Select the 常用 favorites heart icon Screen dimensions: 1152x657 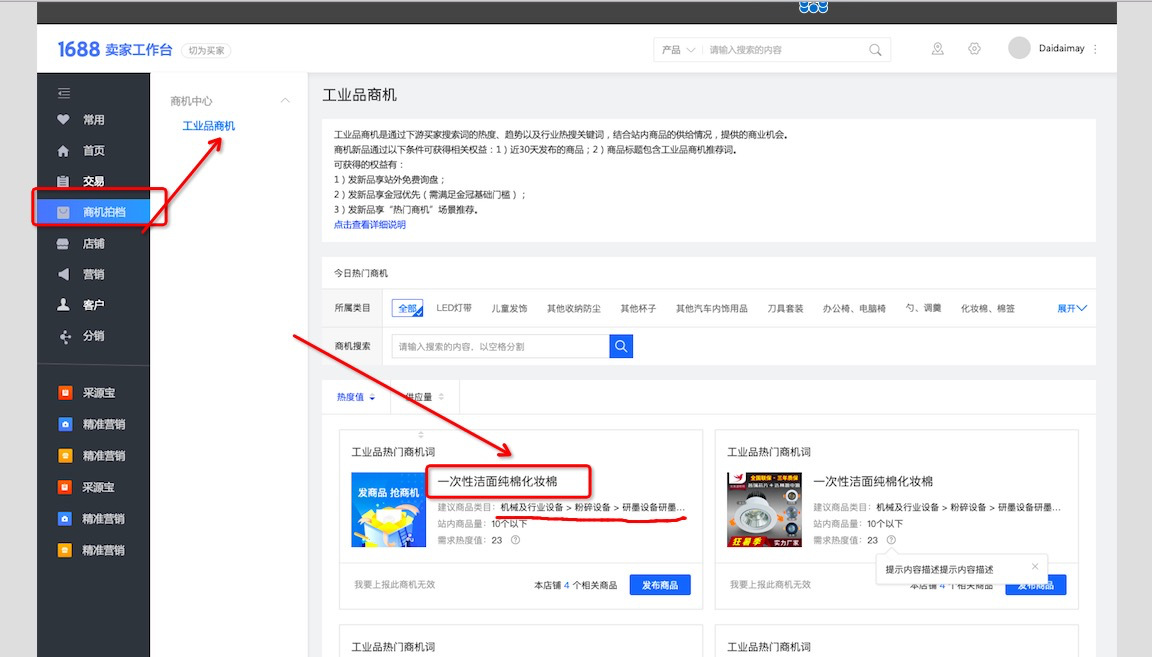tap(62, 119)
